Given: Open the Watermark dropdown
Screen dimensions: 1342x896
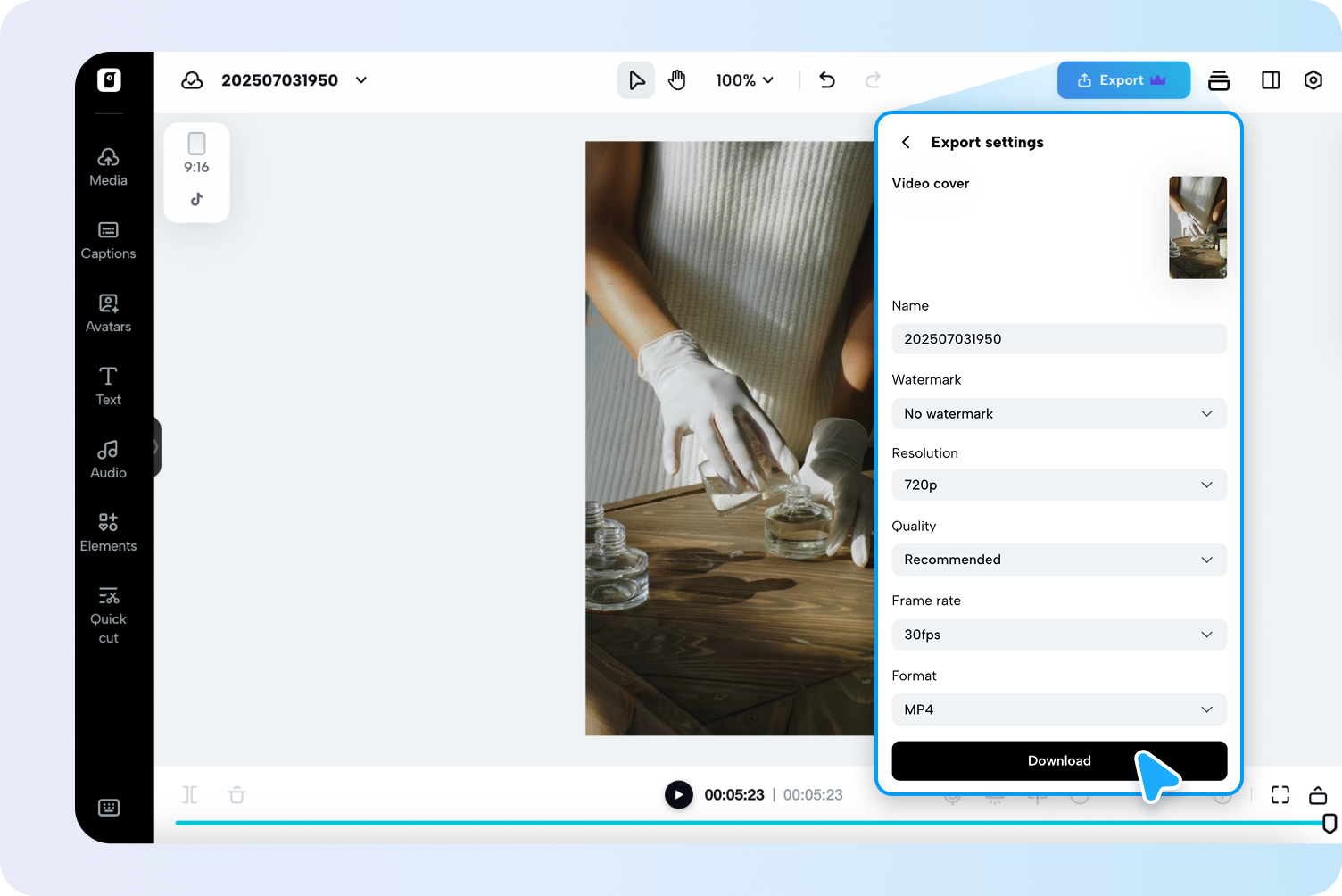Looking at the screenshot, I should (x=1059, y=413).
